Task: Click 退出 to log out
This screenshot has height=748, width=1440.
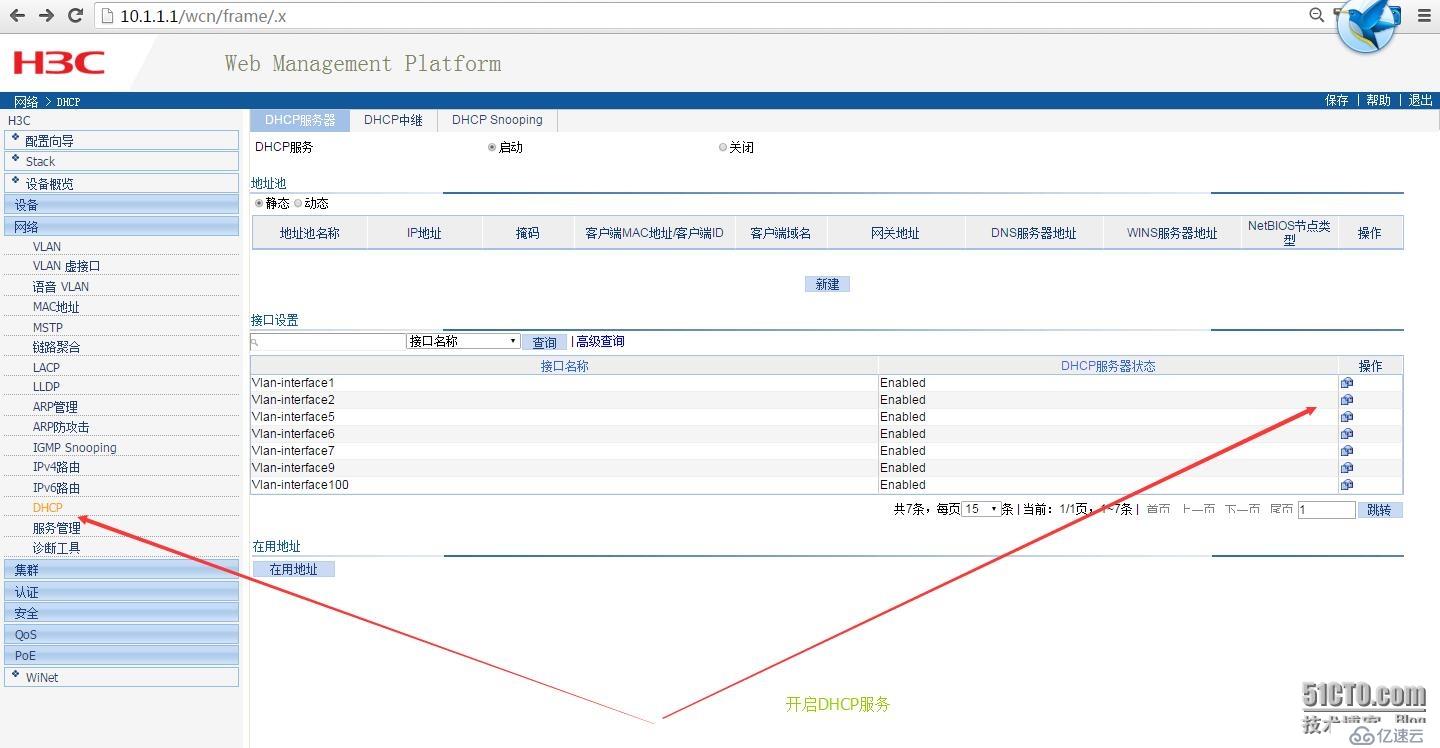Action: tap(1421, 100)
